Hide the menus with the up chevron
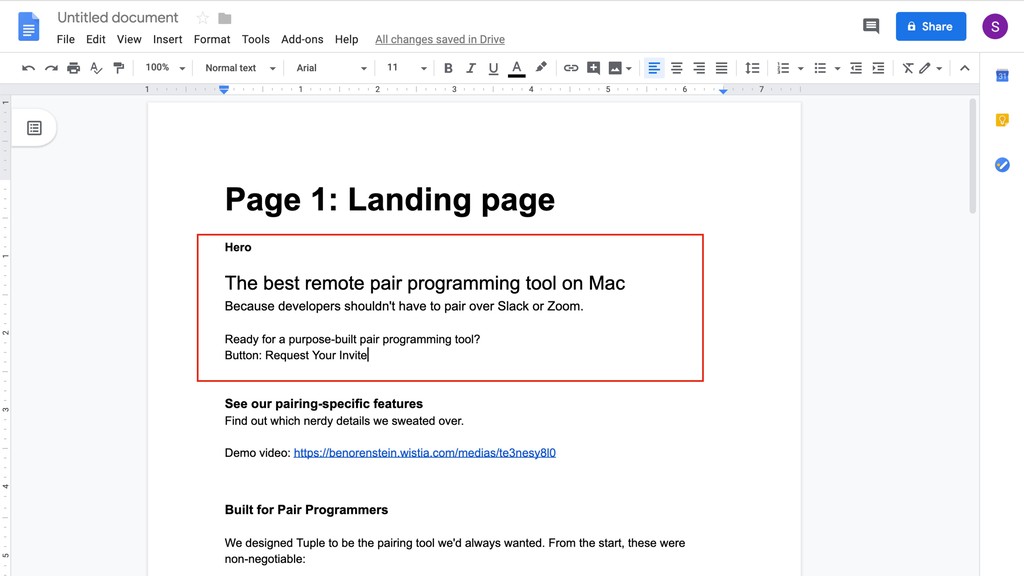 pos(965,68)
